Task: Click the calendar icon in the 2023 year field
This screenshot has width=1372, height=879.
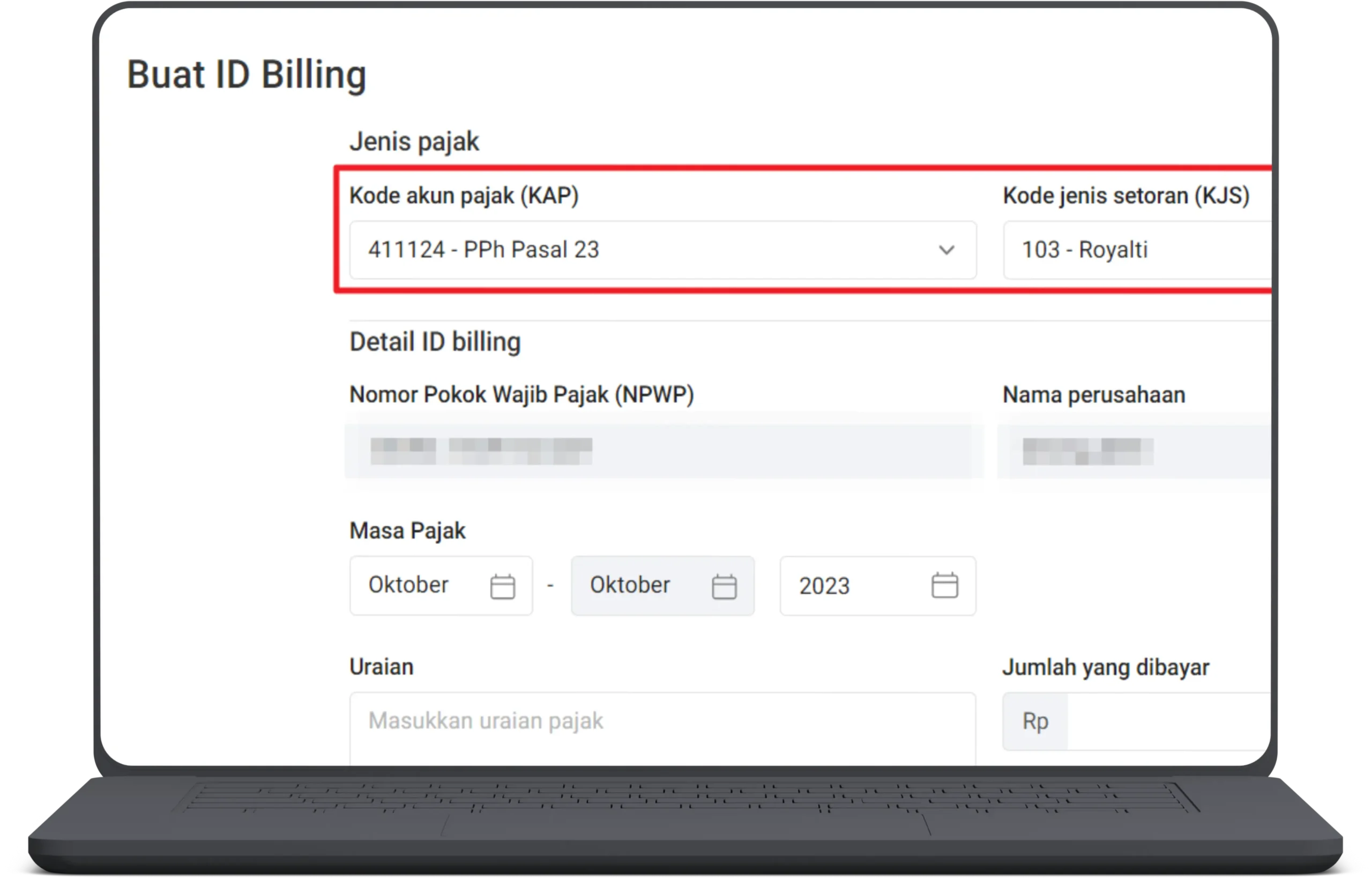Action: point(944,586)
